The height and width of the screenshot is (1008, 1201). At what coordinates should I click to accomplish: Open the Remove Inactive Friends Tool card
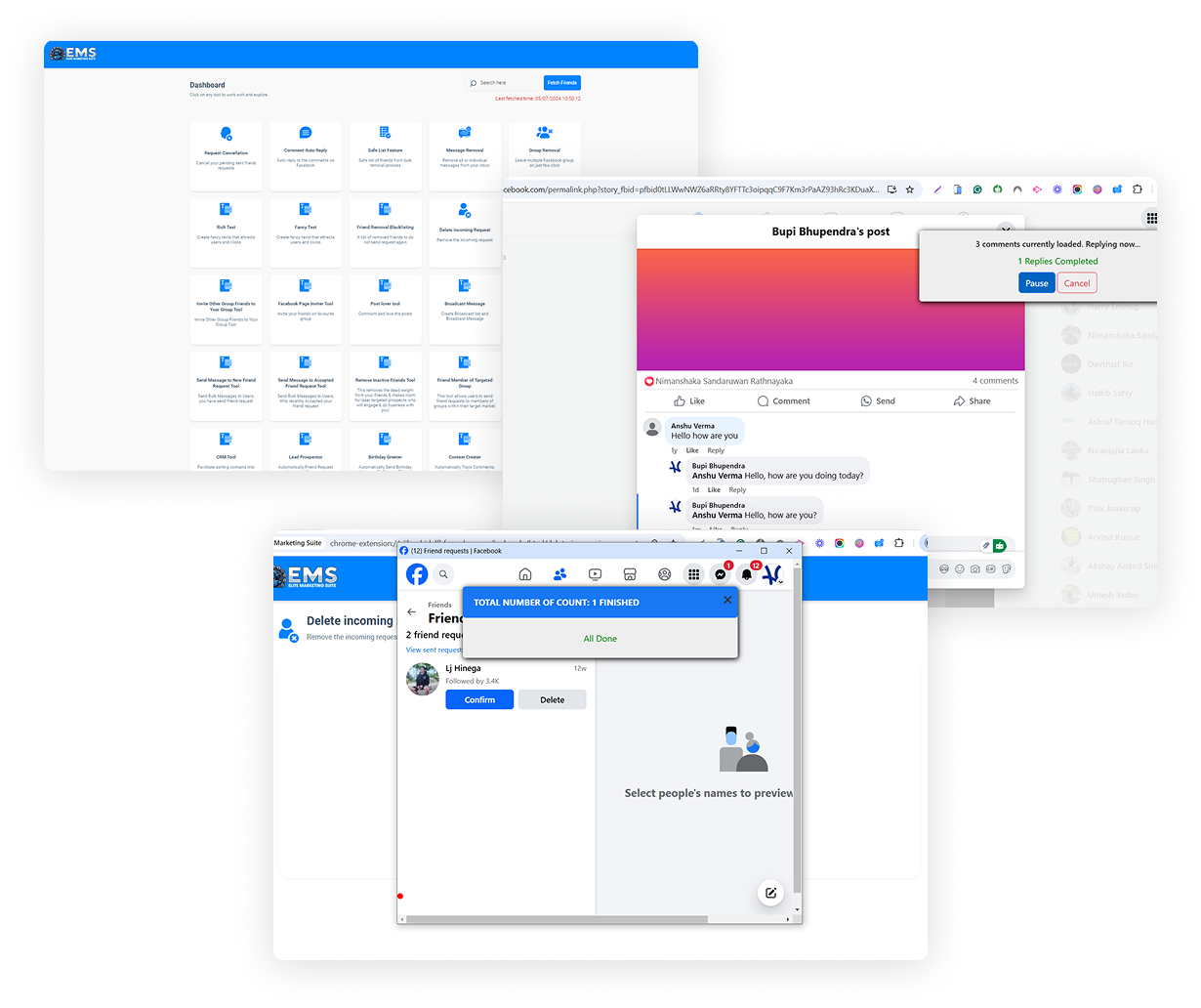(386, 386)
